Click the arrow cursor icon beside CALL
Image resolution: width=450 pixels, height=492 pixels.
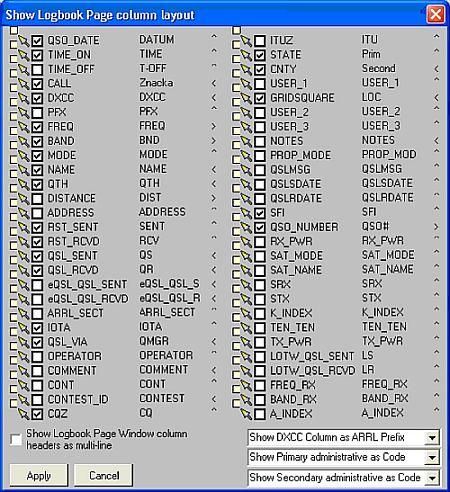[x=23, y=83]
